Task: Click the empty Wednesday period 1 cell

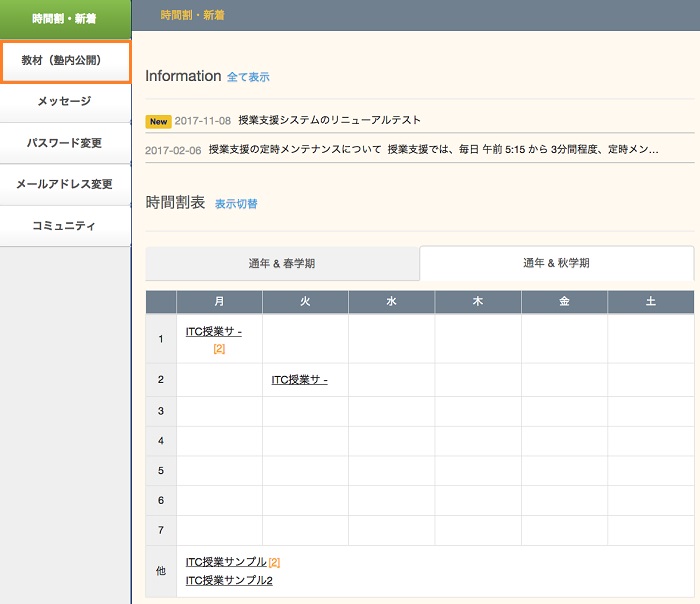Action: 391,339
